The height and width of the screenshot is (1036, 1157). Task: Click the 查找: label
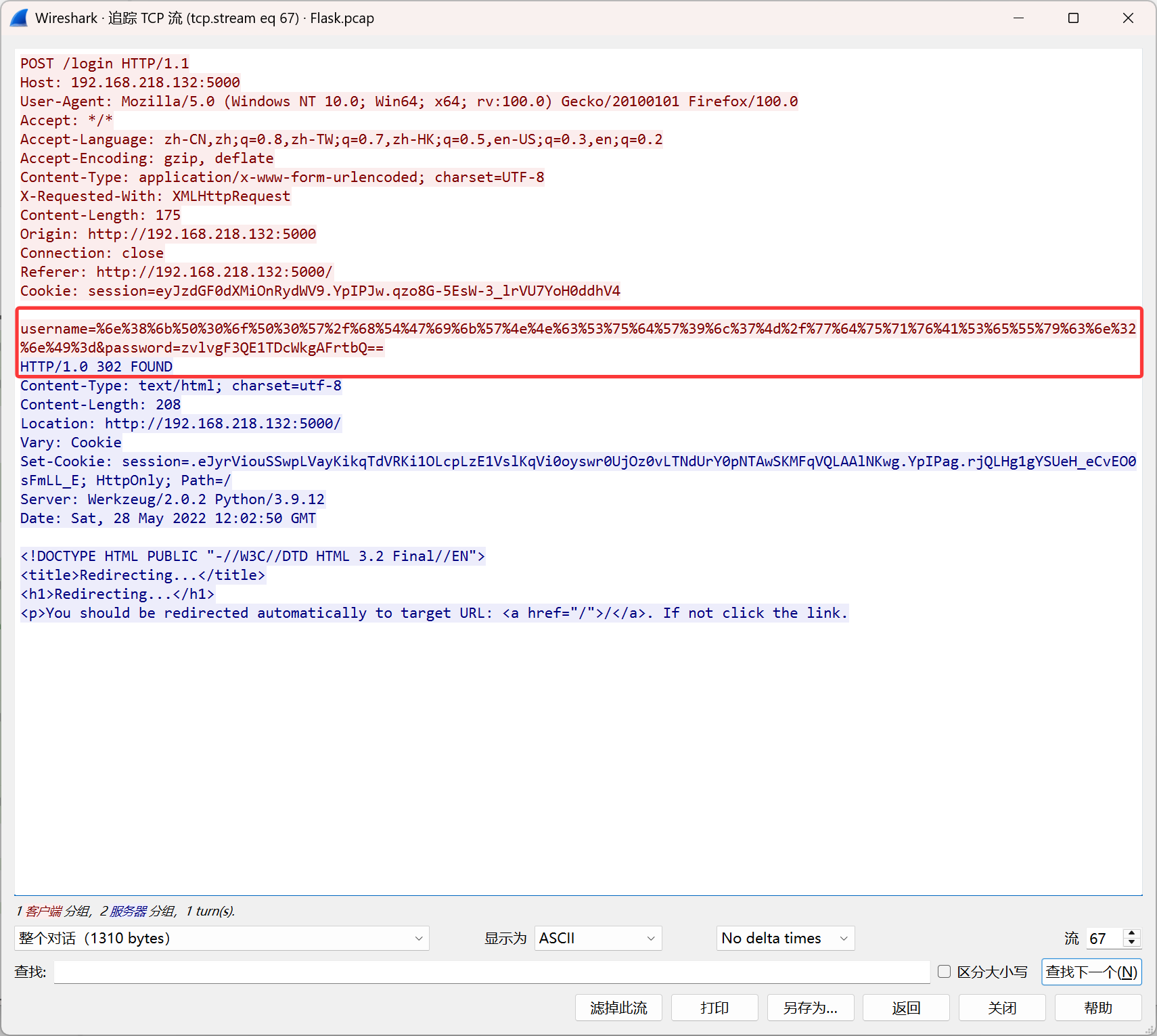(30, 972)
